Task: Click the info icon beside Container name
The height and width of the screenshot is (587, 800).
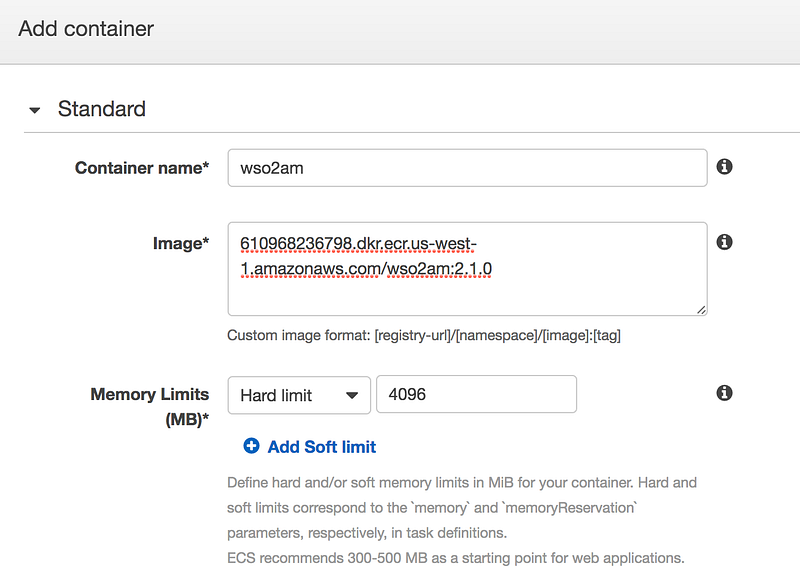Action: coord(725,167)
